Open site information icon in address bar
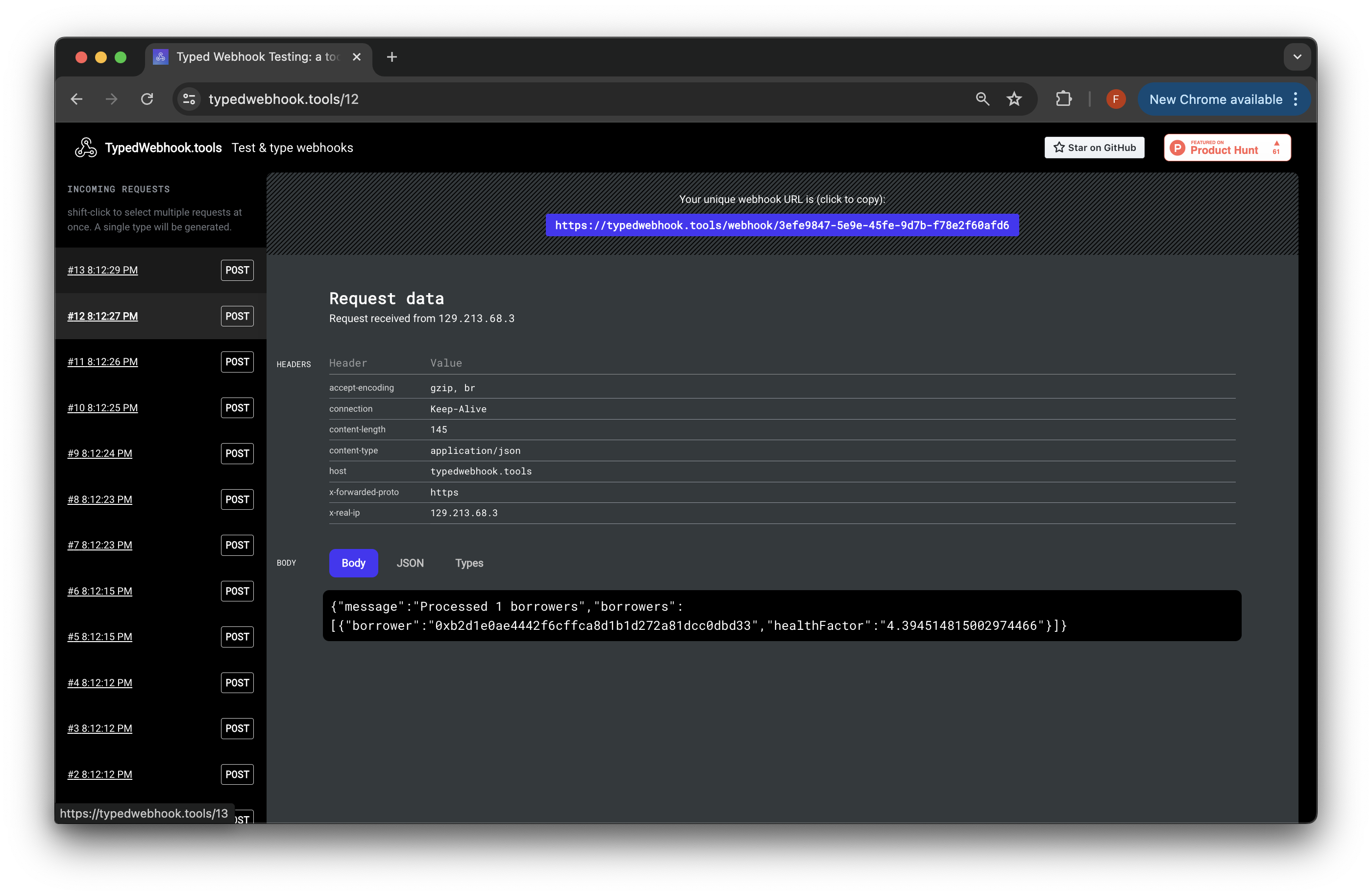Screen dimensions: 1372x896 click(x=189, y=99)
